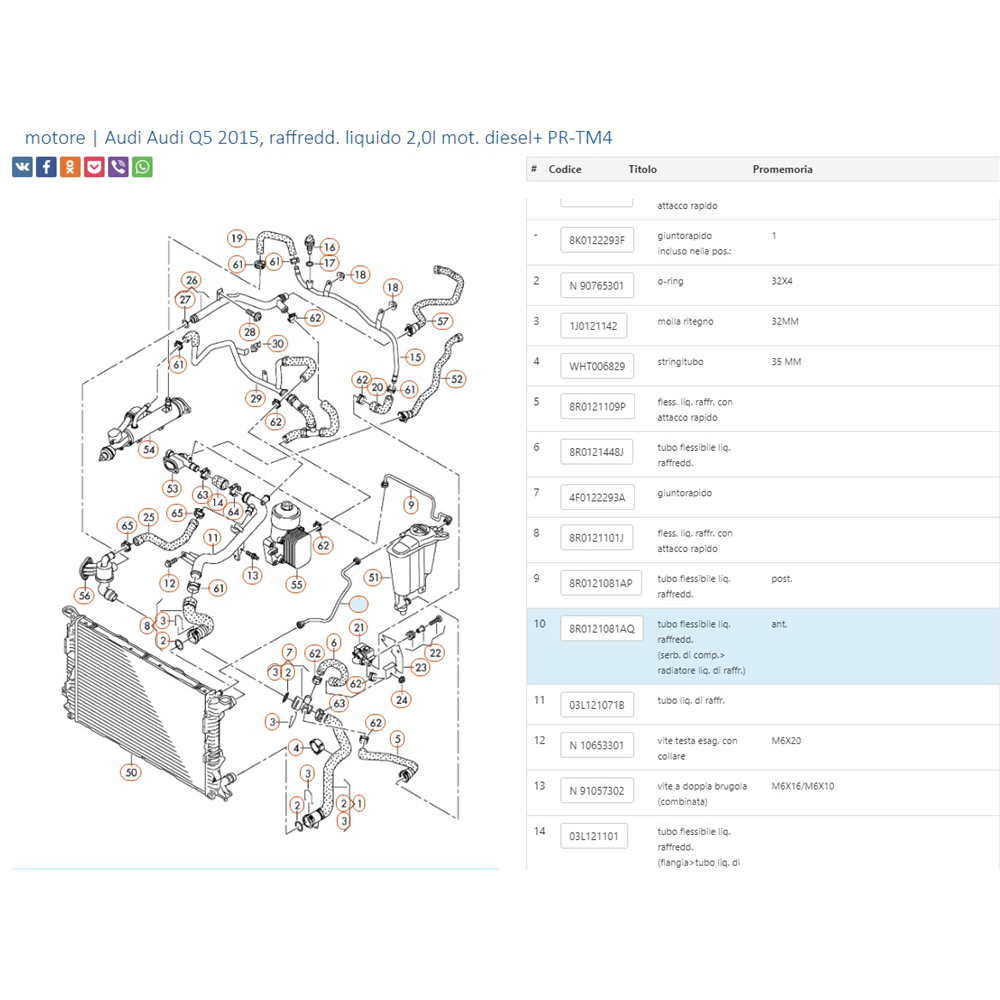Click the stringitubo row title

point(680,362)
